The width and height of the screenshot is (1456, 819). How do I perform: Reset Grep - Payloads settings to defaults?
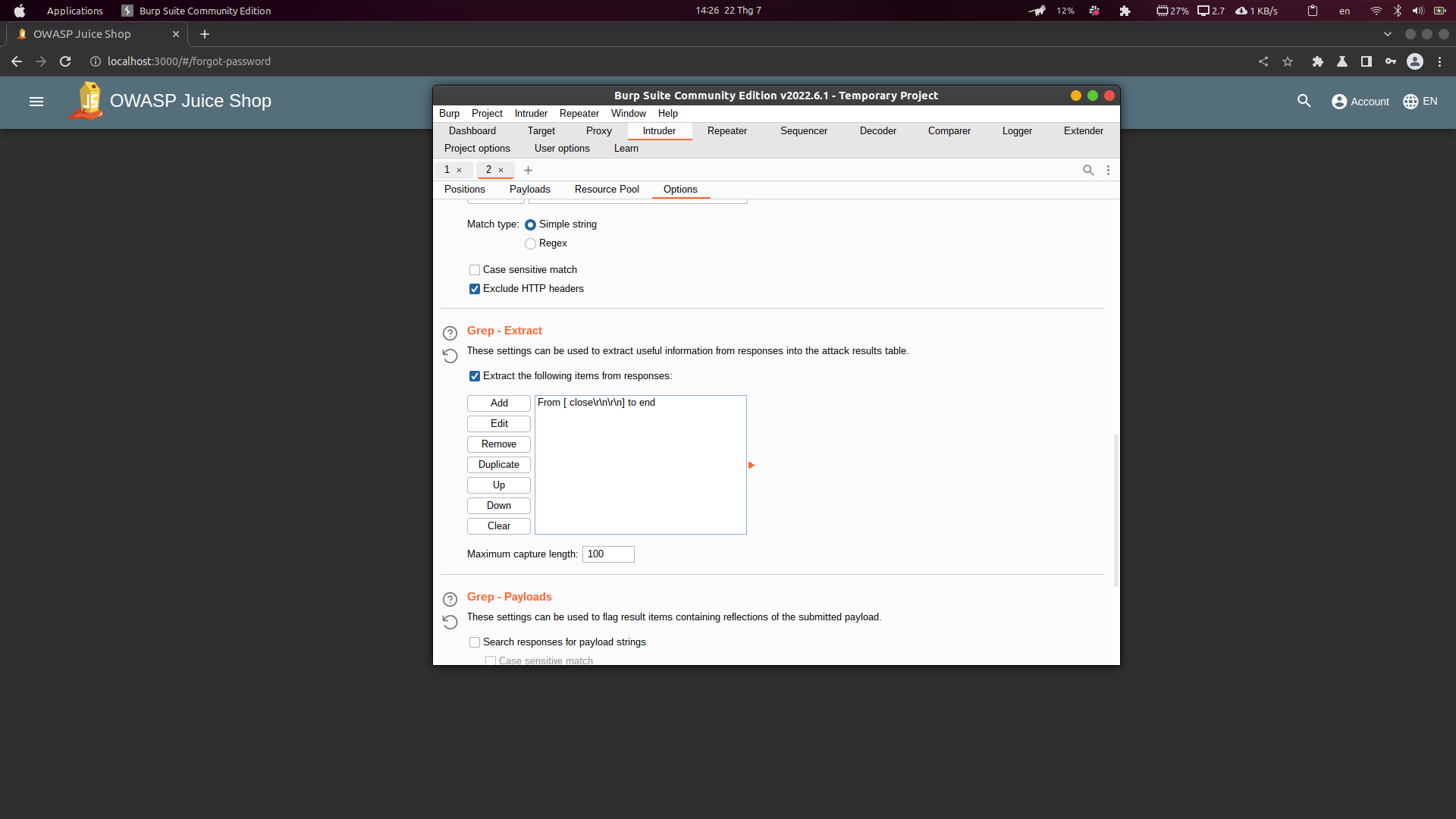point(450,622)
